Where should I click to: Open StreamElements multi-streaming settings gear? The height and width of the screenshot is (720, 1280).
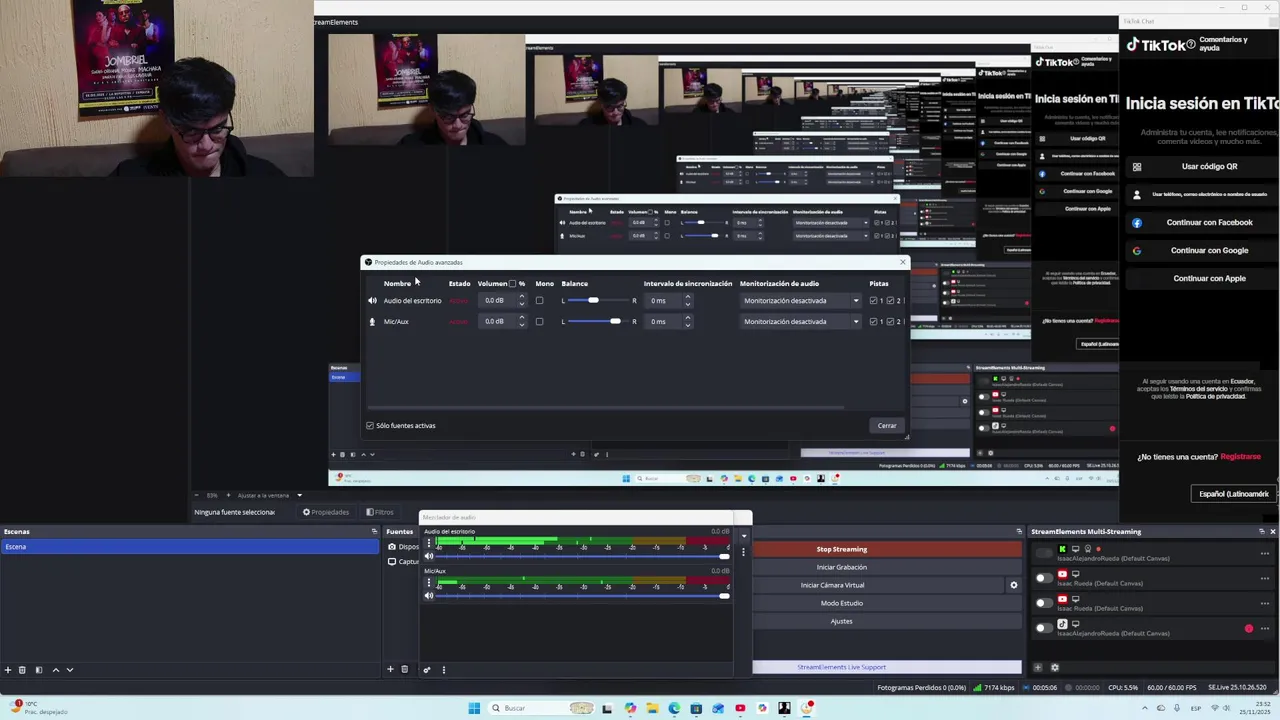[x=1054, y=667]
